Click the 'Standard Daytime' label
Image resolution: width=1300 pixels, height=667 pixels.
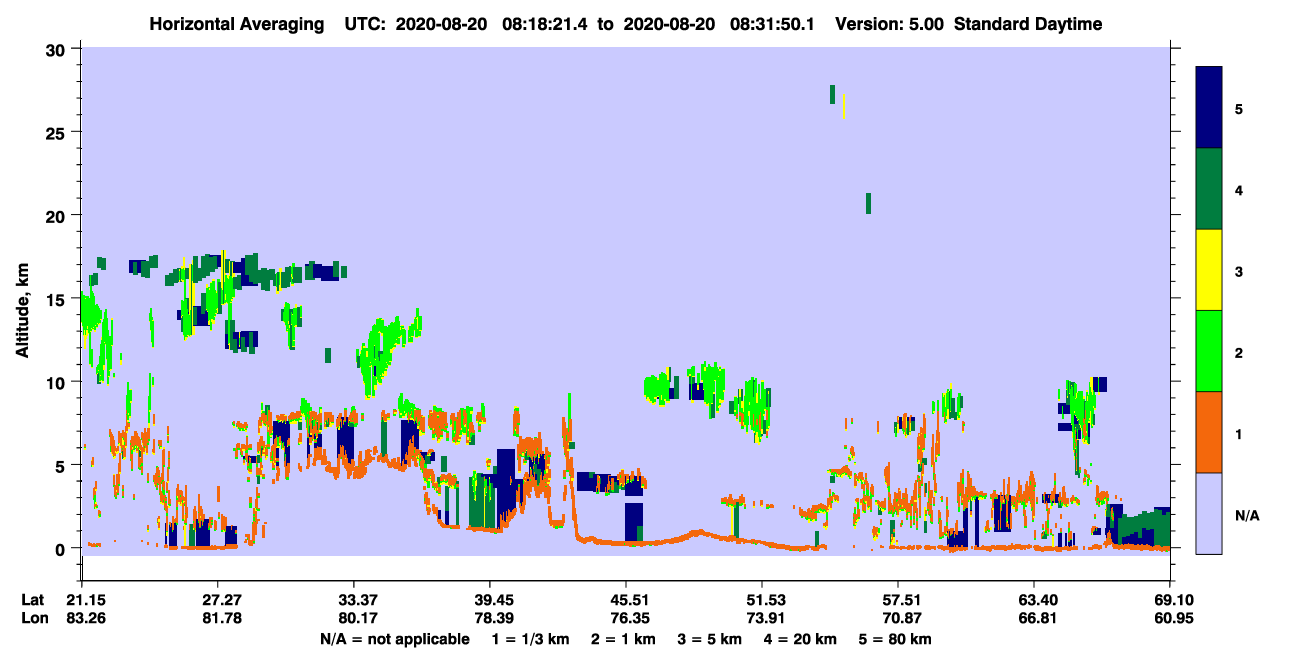1028,24
